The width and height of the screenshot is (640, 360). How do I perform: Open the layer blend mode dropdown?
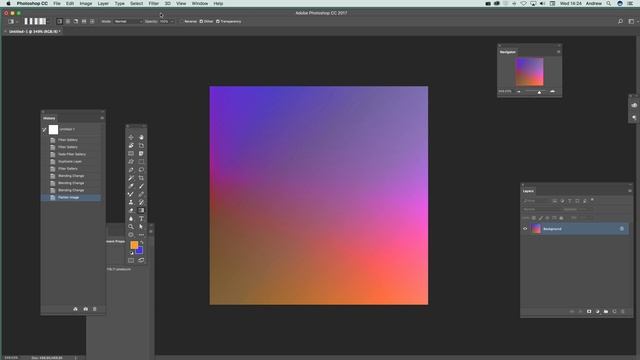(x=541, y=209)
